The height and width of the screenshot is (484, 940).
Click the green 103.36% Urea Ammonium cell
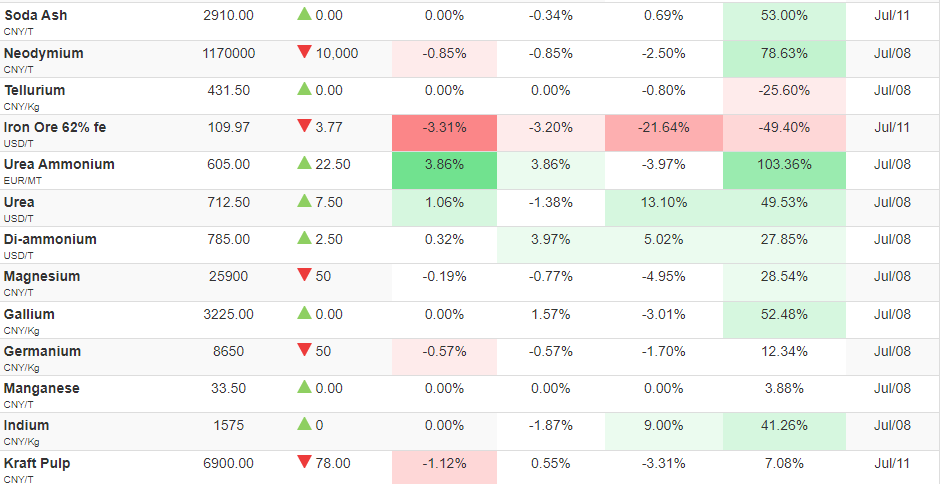pyautogui.click(x=784, y=170)
